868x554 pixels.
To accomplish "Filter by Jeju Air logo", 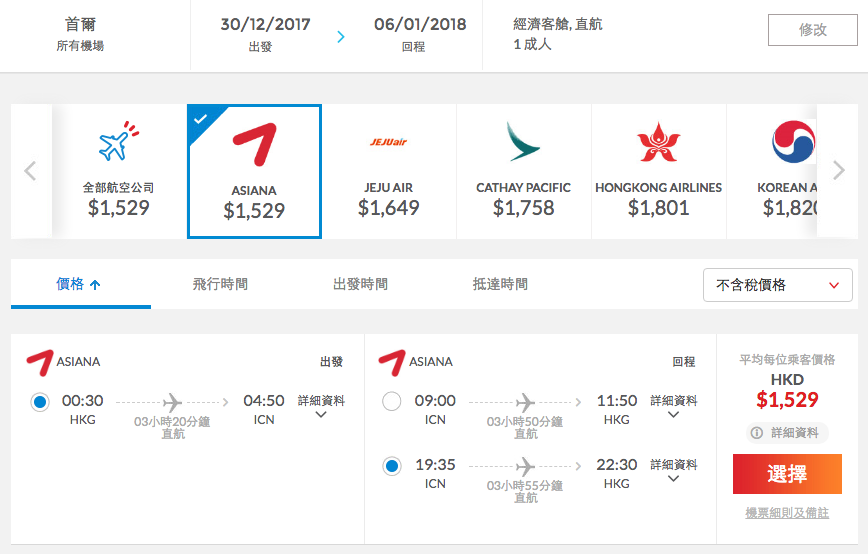I will point(389,142).
